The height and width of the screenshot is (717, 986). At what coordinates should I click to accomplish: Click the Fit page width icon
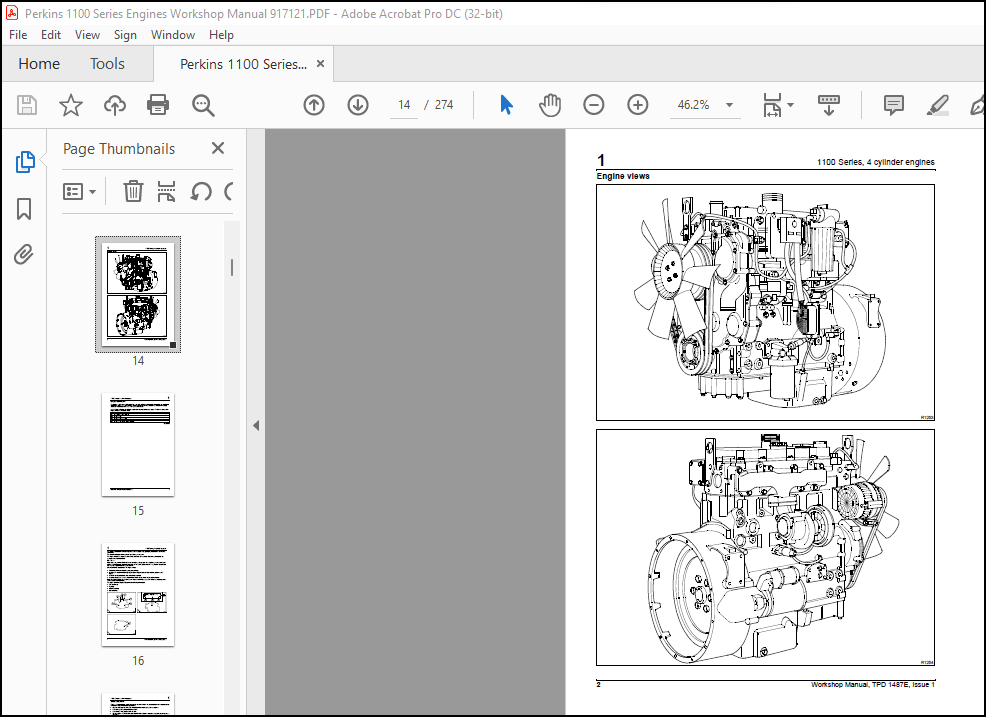pyautogui.click(x=772, y=105)
